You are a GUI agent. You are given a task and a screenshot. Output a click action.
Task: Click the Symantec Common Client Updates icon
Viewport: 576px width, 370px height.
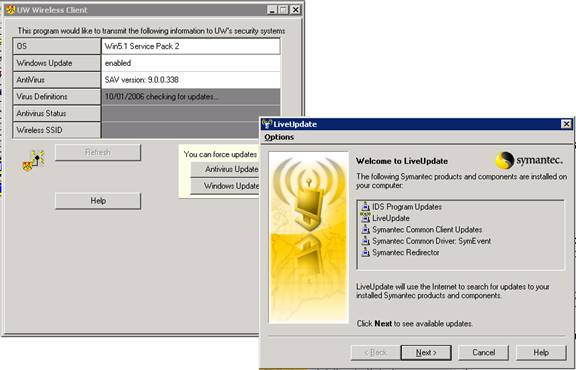click(365, 229)
